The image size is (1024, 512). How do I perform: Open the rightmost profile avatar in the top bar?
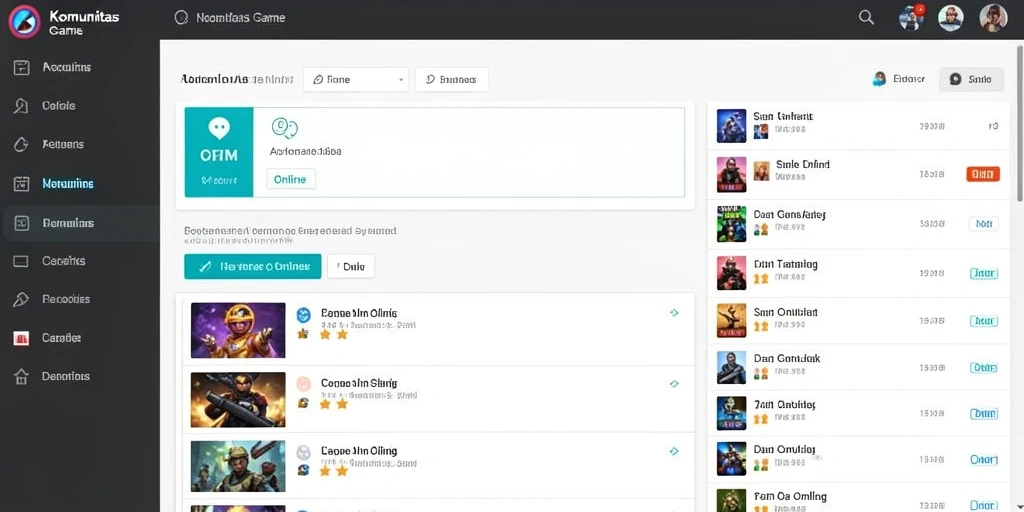(993, 18)
